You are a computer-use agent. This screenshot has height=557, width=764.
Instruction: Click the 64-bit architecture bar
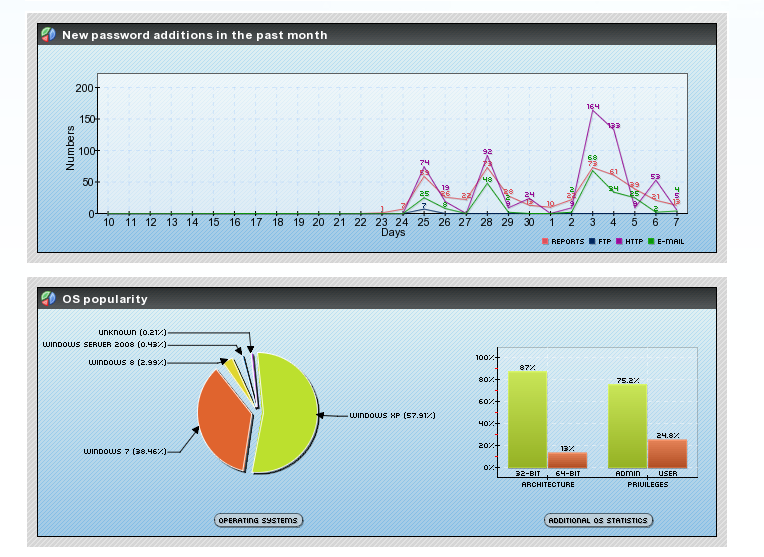[x=568, y=460]
